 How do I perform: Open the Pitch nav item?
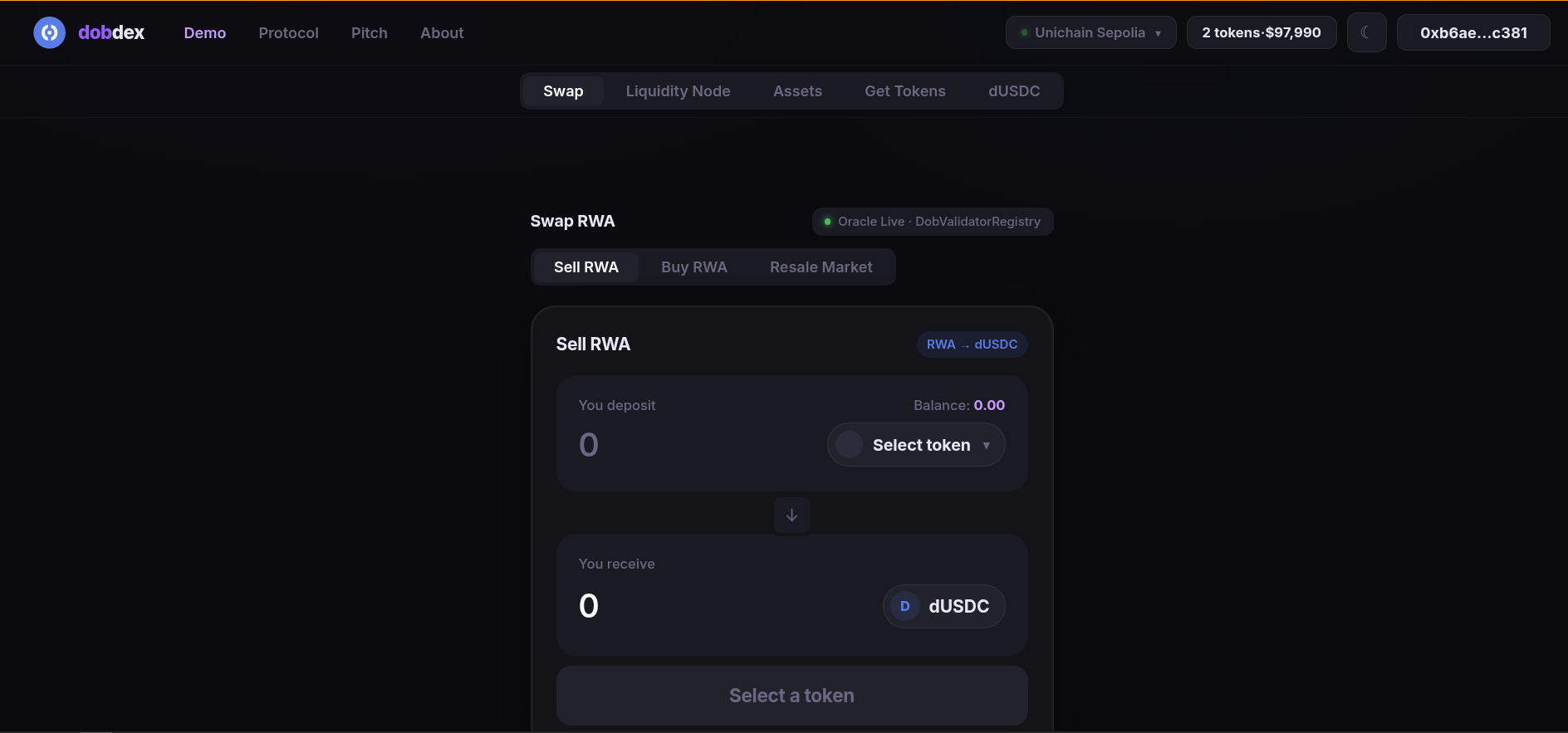click(370, 33)
